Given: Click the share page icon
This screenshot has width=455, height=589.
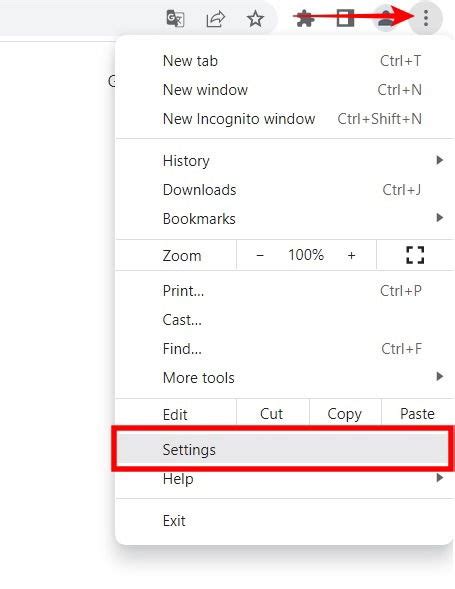Looking at the screenshot, I should pyautogui.click(x=215, y=18).
